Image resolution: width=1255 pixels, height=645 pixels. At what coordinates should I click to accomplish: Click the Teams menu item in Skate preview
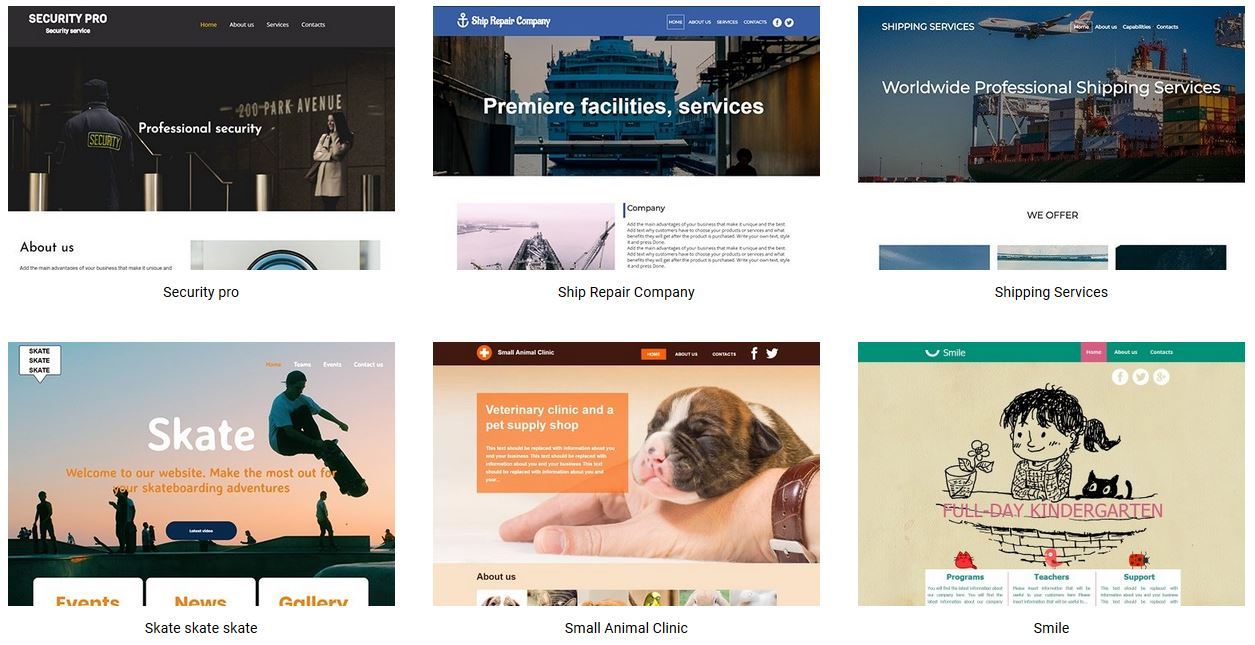tap(302, 365)
